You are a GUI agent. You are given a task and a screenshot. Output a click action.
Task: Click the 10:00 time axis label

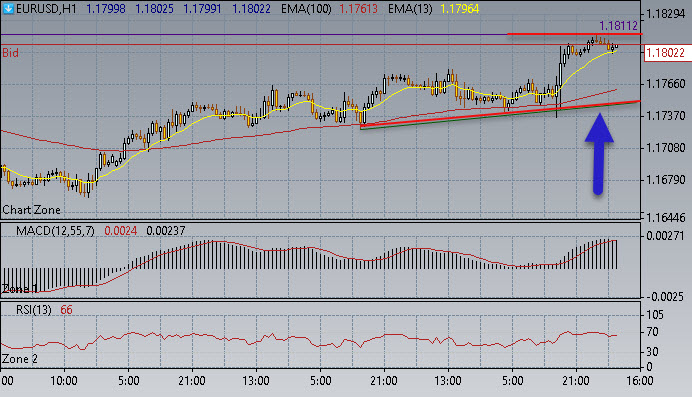tap(64, 381)
